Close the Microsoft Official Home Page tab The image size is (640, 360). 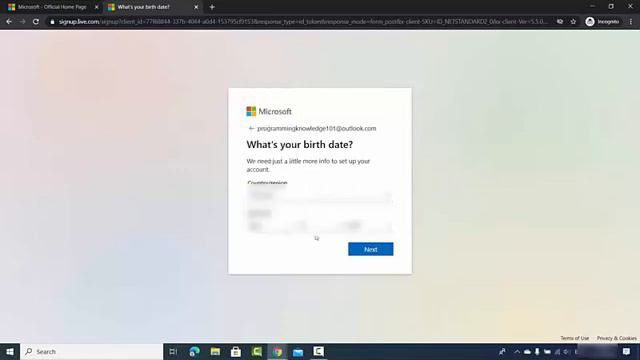[97, 7]
